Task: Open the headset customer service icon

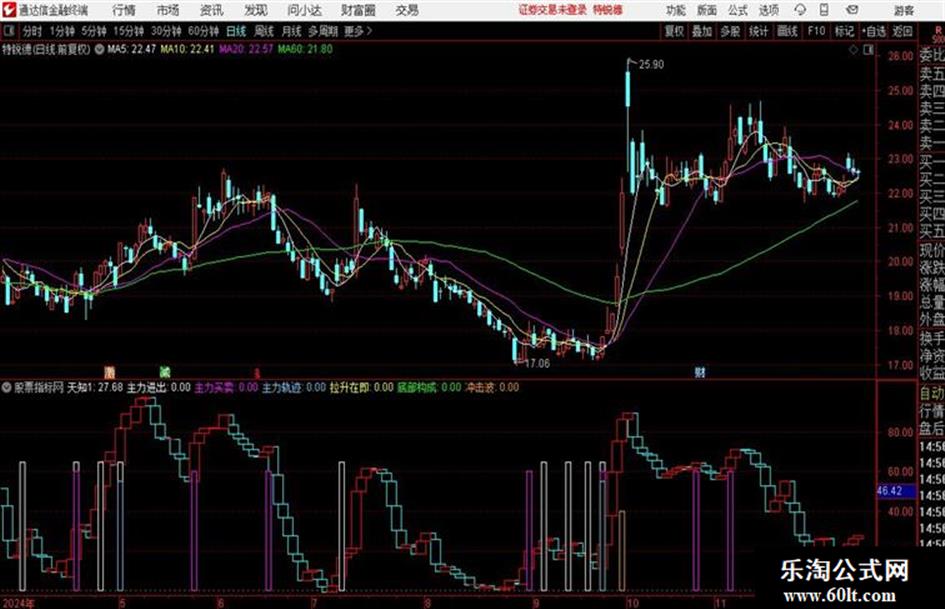Action: pyautogui.click(x=800, y=10)
